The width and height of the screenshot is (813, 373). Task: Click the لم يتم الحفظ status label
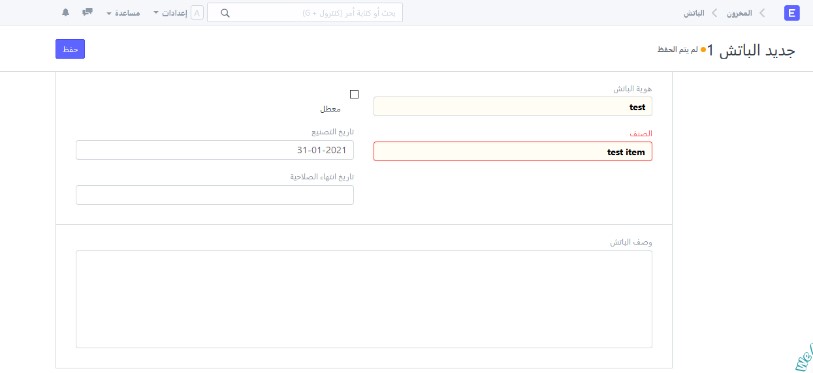tap(677, 50)
